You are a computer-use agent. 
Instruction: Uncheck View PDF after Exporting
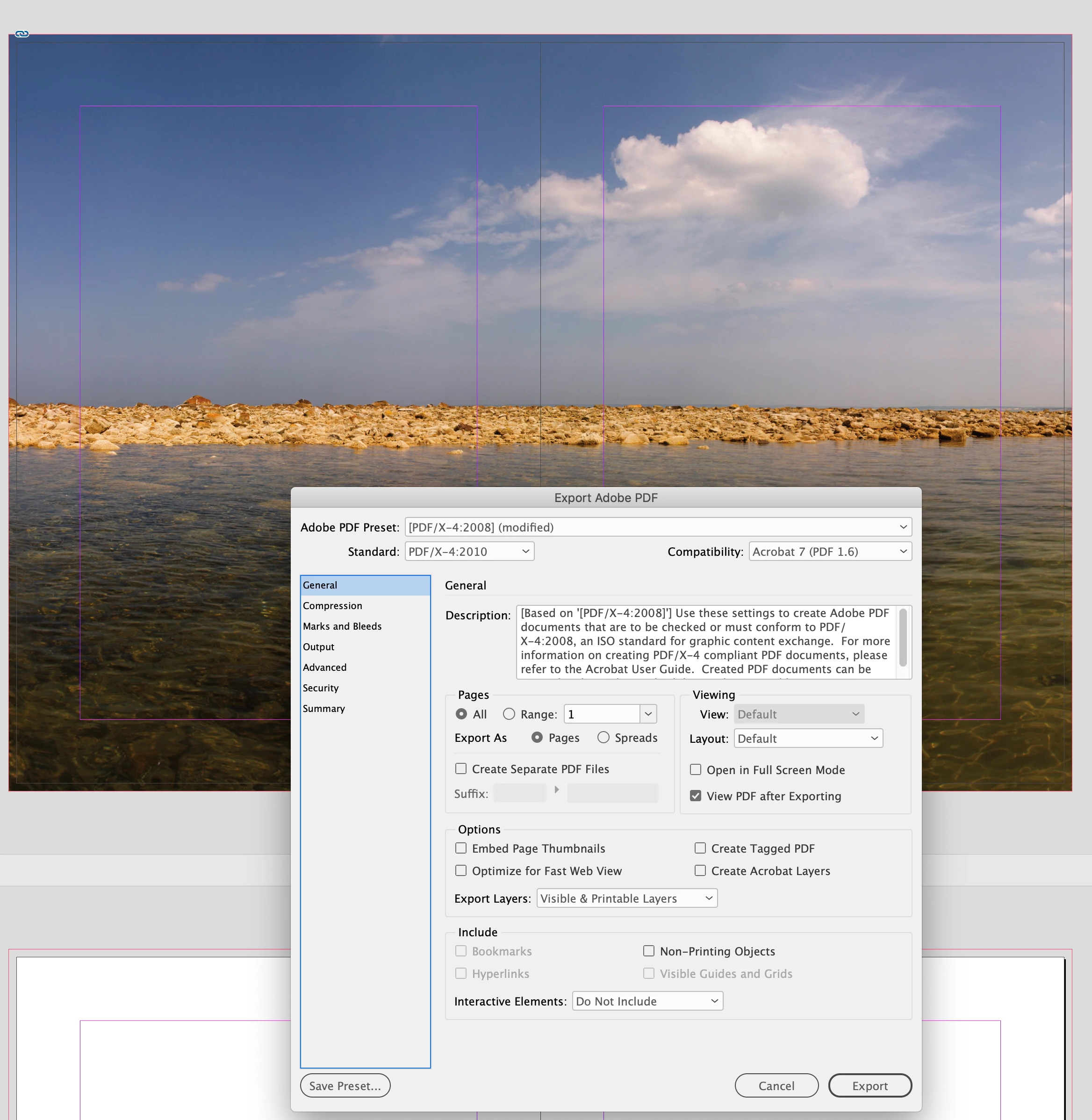click(696, 796)
